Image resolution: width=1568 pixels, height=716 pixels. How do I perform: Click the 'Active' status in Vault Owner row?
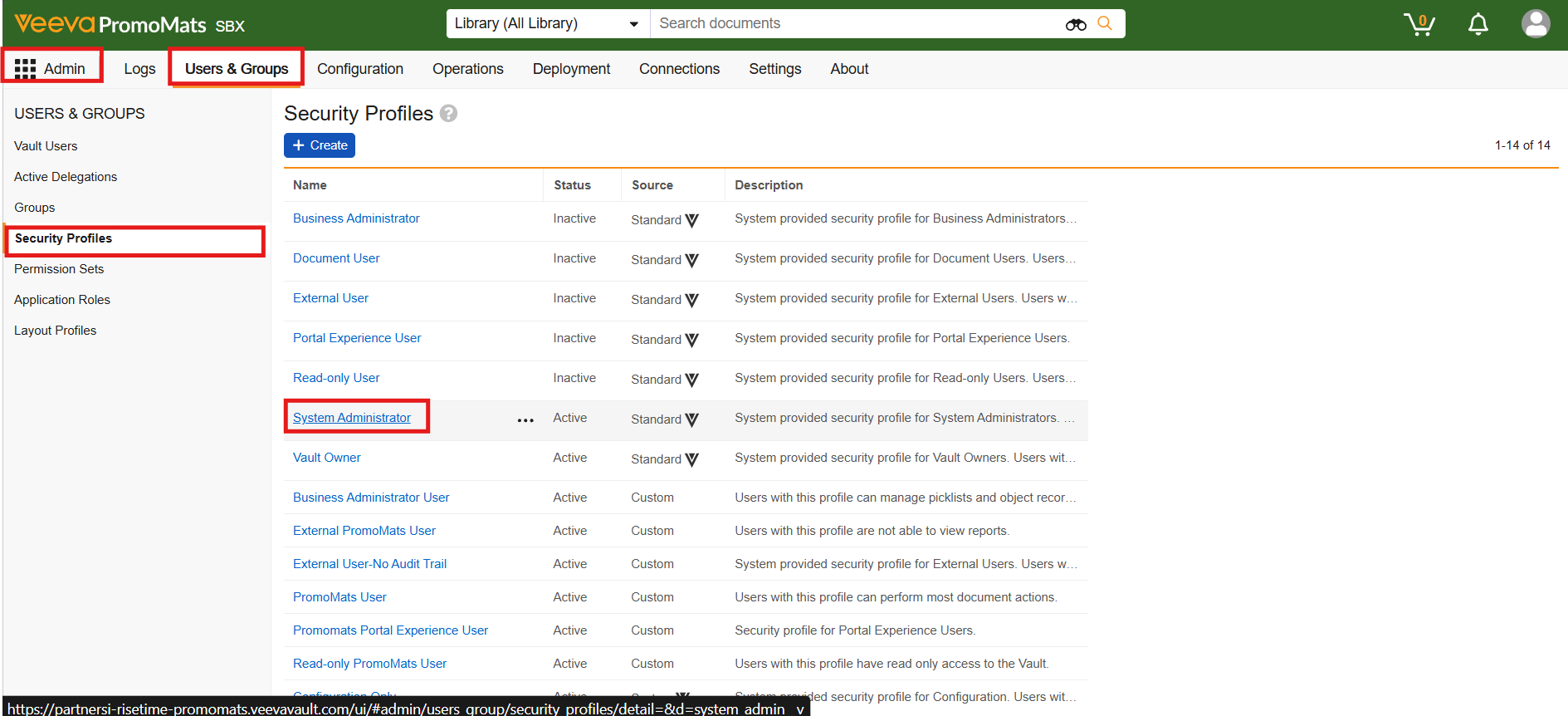click(x=569, y=458)
